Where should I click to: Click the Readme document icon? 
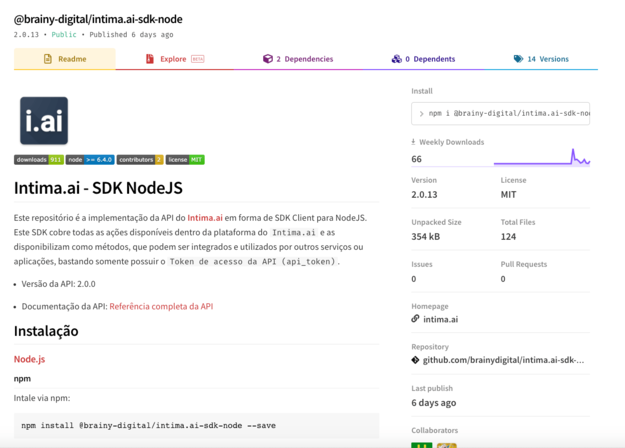[48, 59]
